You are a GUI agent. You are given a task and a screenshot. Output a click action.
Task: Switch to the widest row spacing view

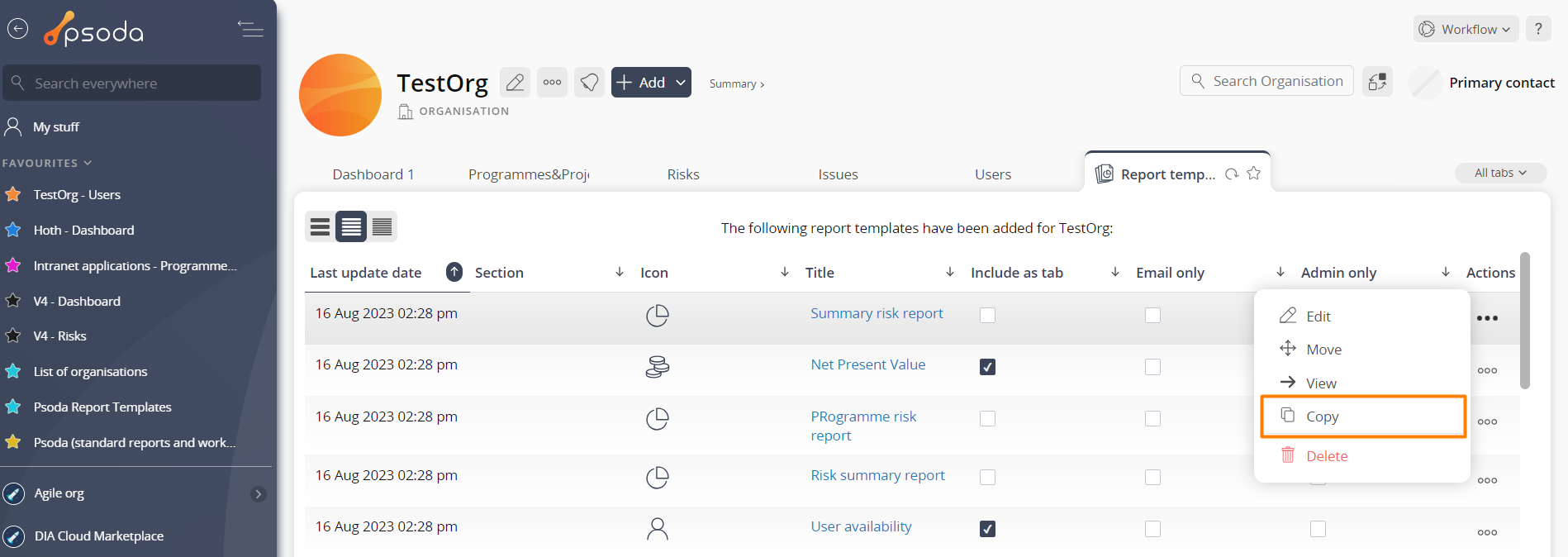[x=320, y=226]
